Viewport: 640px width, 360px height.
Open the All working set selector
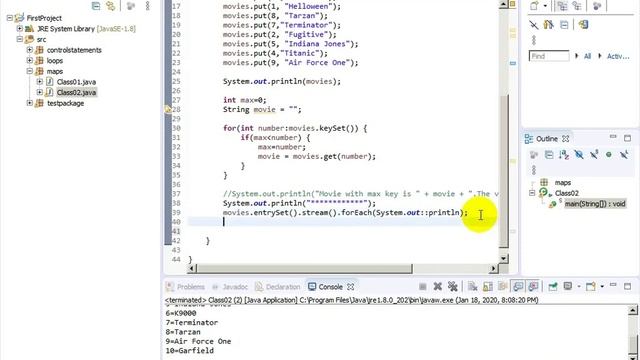point(587,56)
